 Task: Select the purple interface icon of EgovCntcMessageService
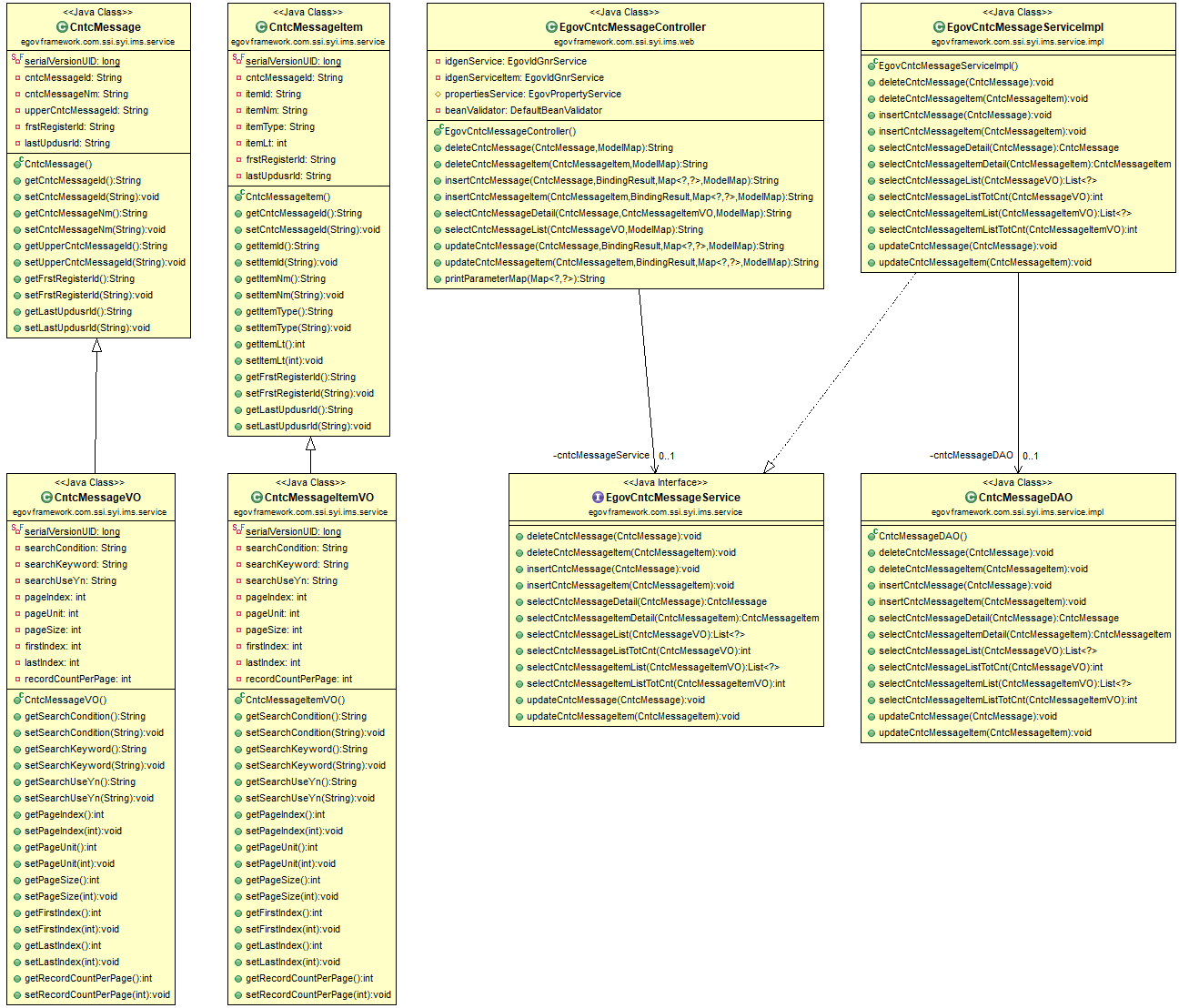click(x=598, y=498)
